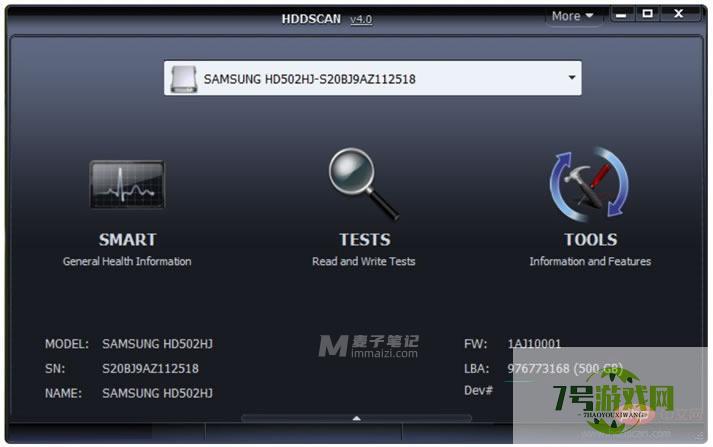Expand the drive selection dropdown arrow
Image resolution: width=713 pixels, height=447 pixels.
coord(572,78)
